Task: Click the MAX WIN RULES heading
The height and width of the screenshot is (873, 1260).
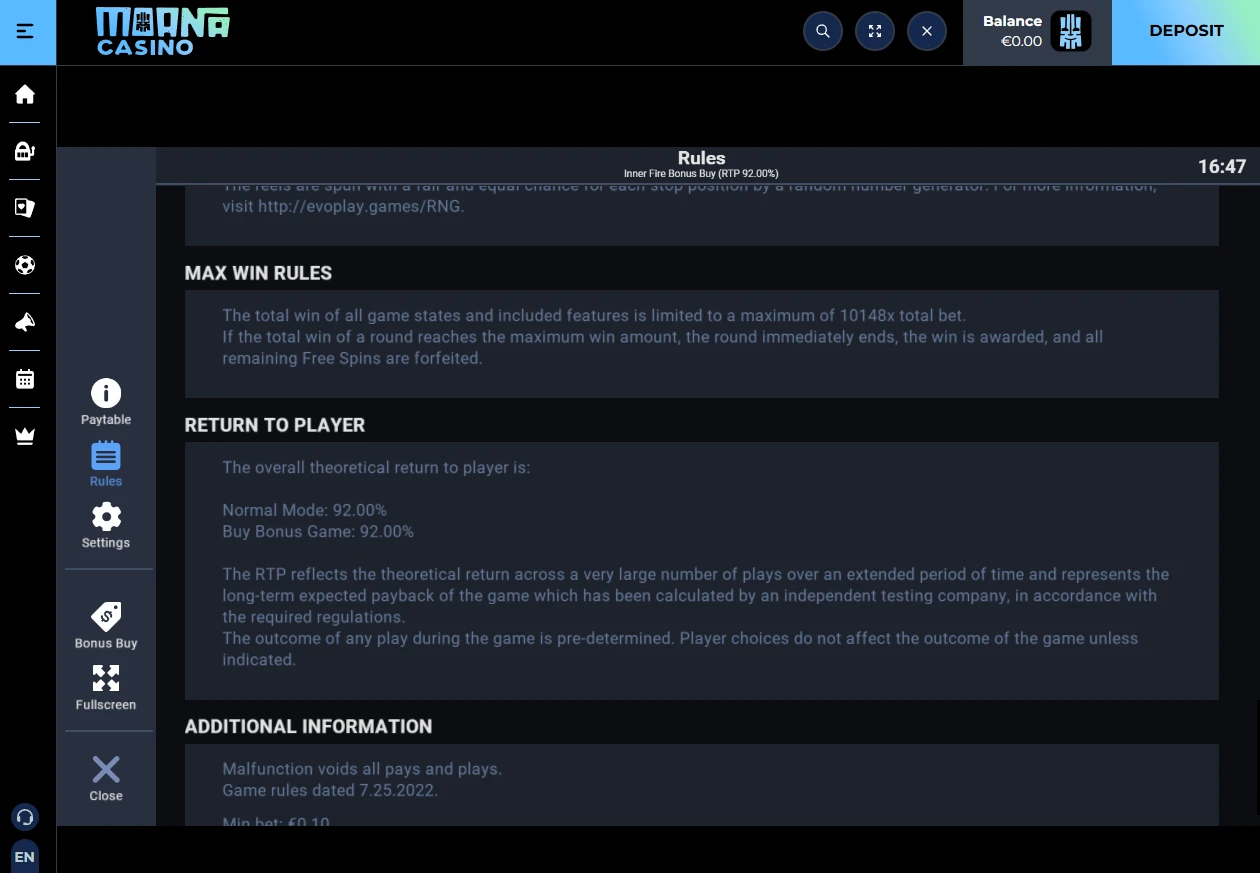Action: pos(258,273)
